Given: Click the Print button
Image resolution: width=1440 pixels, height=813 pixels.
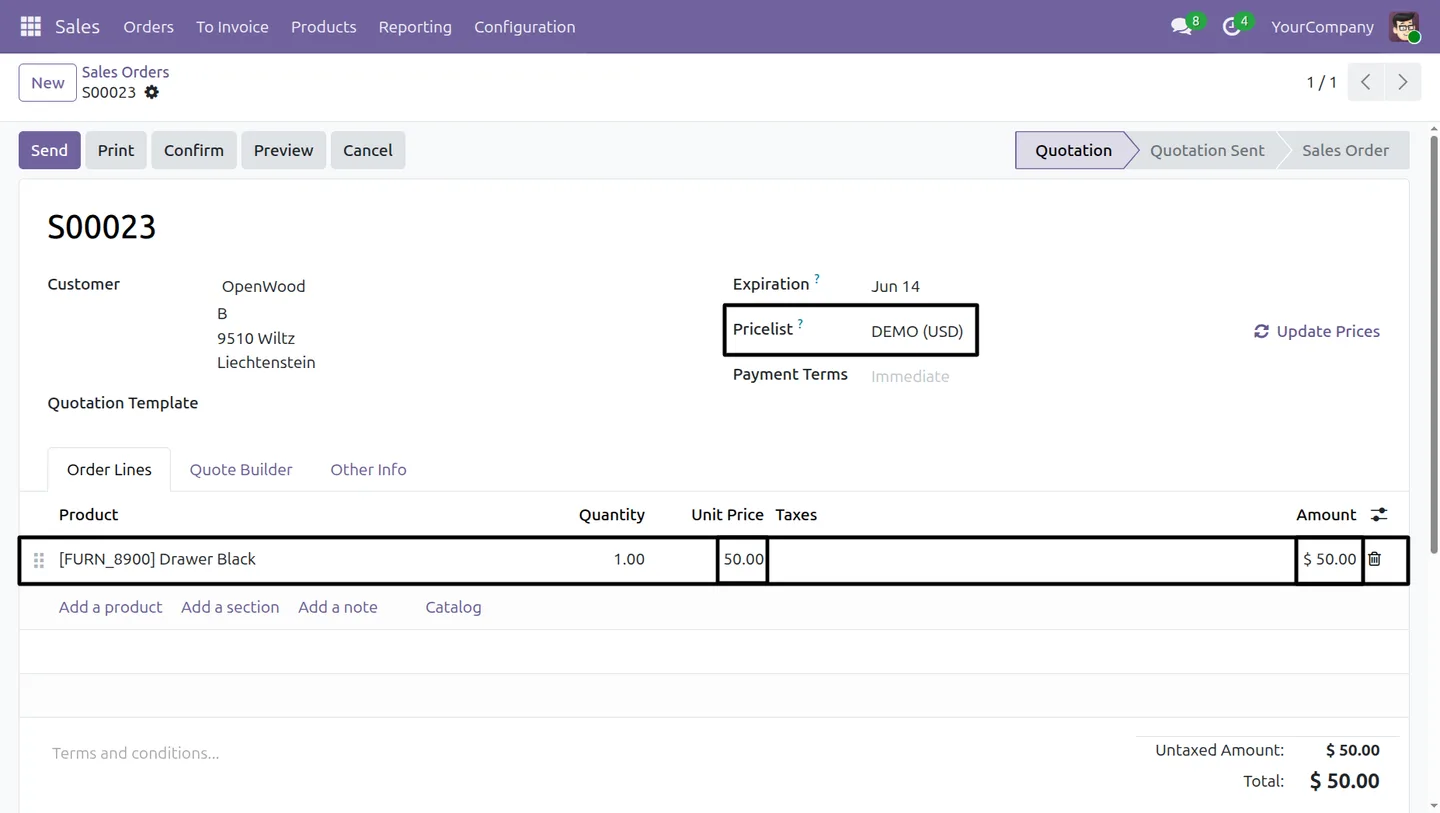Looking at the screenshot, I should pyautogui.click(x=116, y=150).
